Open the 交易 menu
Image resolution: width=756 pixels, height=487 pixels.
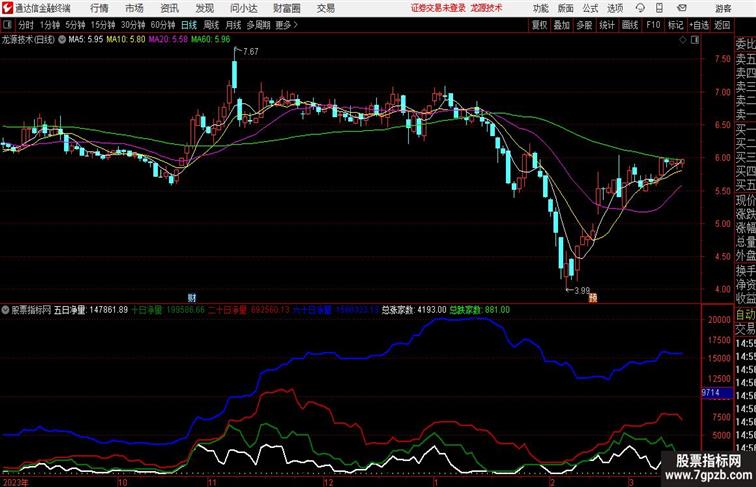coord(326,8)
